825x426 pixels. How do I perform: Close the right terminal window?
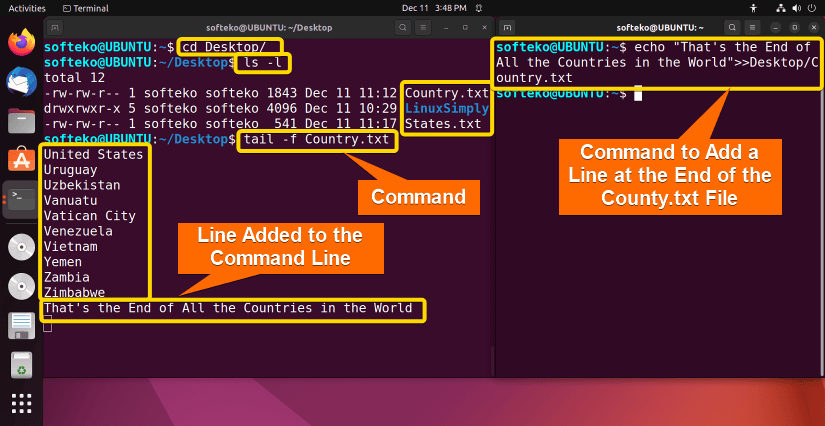coord(813,27)
